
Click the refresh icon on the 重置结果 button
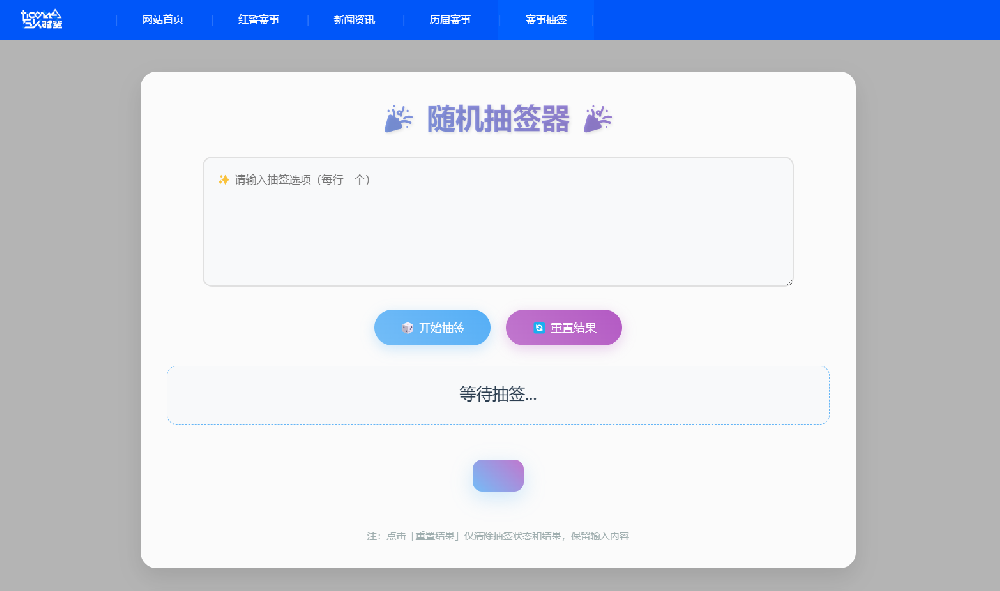(539, 328)
